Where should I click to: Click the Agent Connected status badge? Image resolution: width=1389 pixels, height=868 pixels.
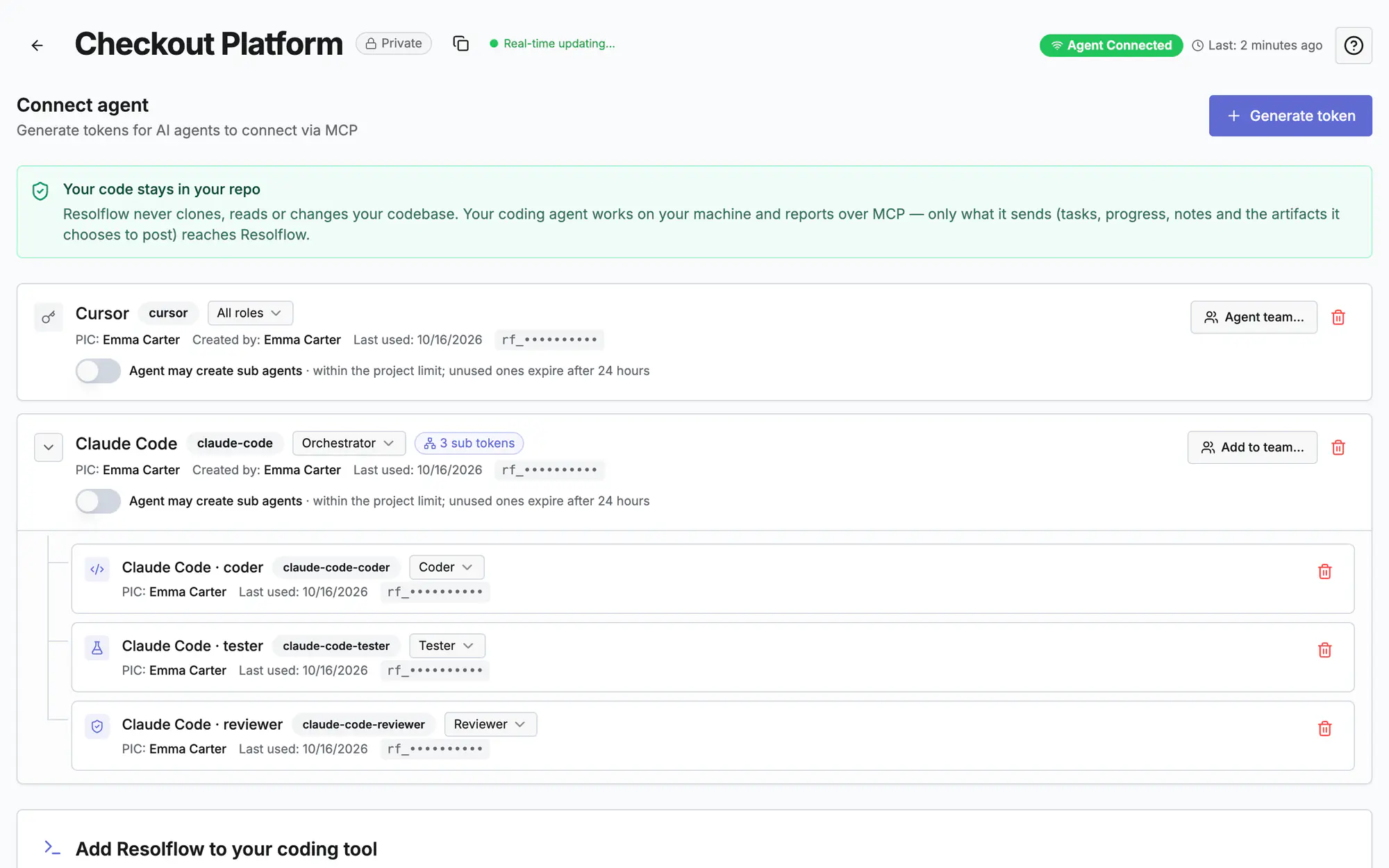pyautogui.click(x=1111, y=45)
